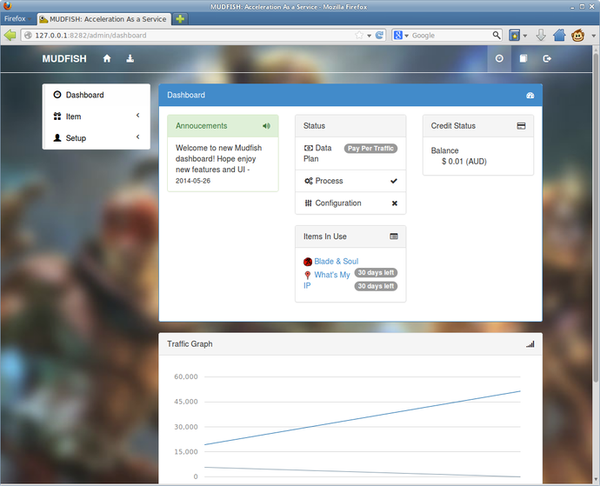Click the credit card icon in Credit Status

click(x=521, y=126)
